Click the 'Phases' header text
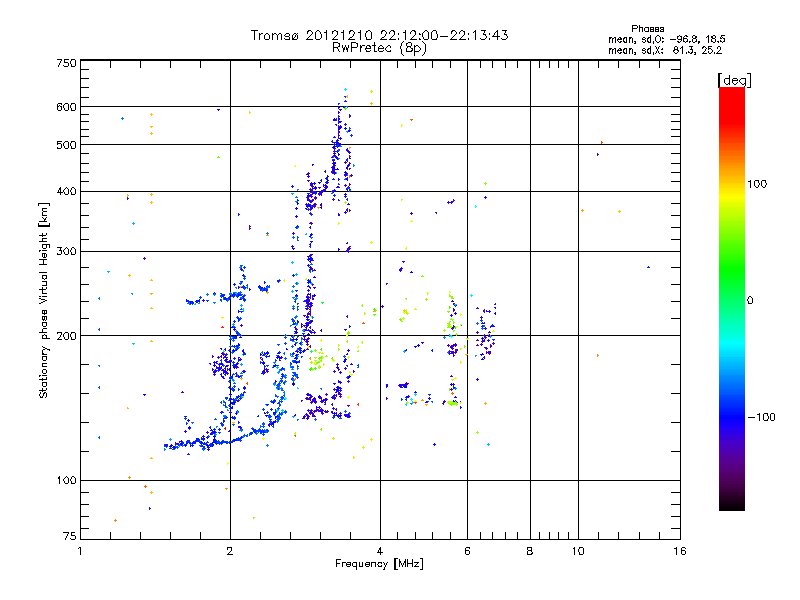The image size is (800, 600). click(x=647, y=29)
